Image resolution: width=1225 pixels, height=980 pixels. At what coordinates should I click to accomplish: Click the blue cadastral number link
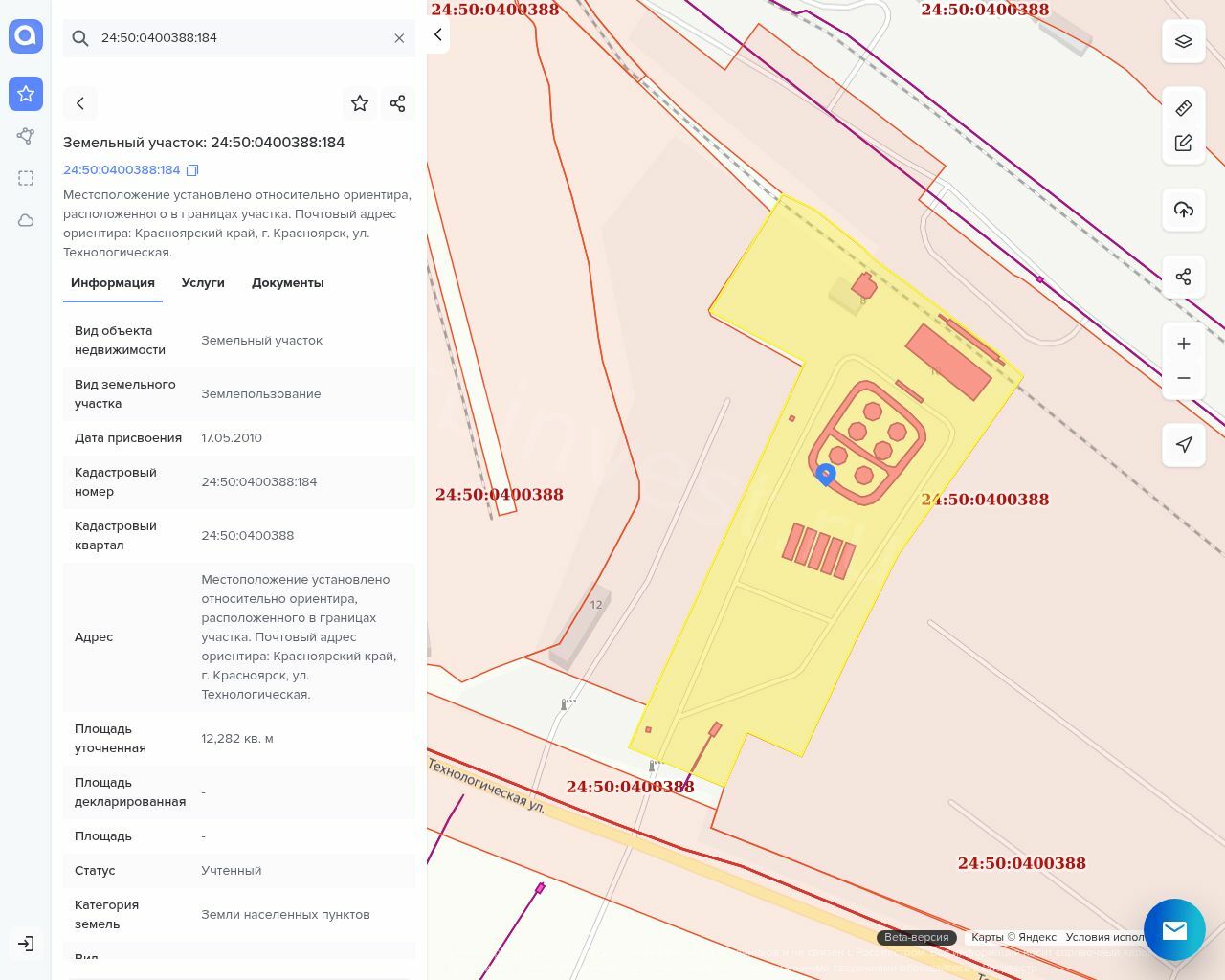[122, 170]
